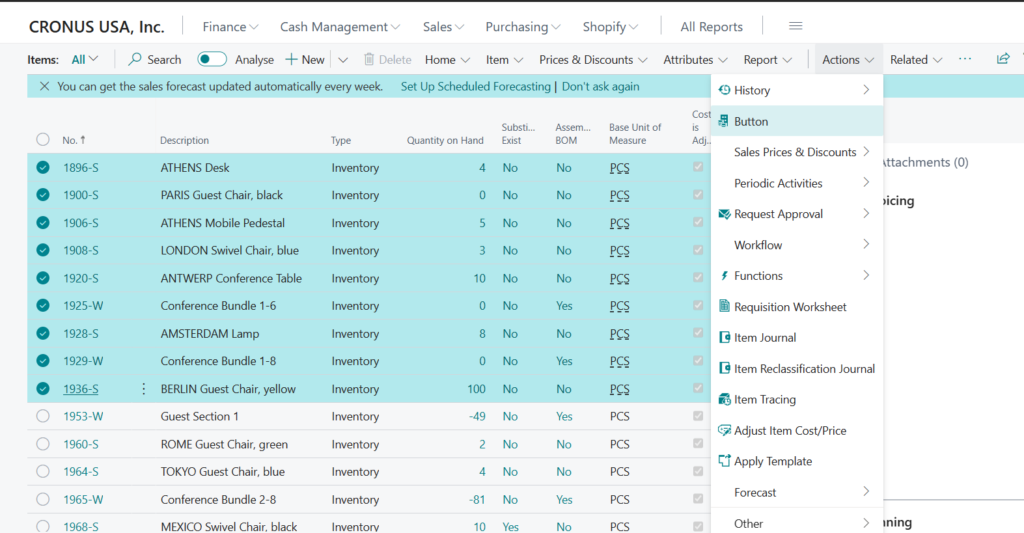
Task: Expand the Cash Management menu
Action: pos(340,27)
